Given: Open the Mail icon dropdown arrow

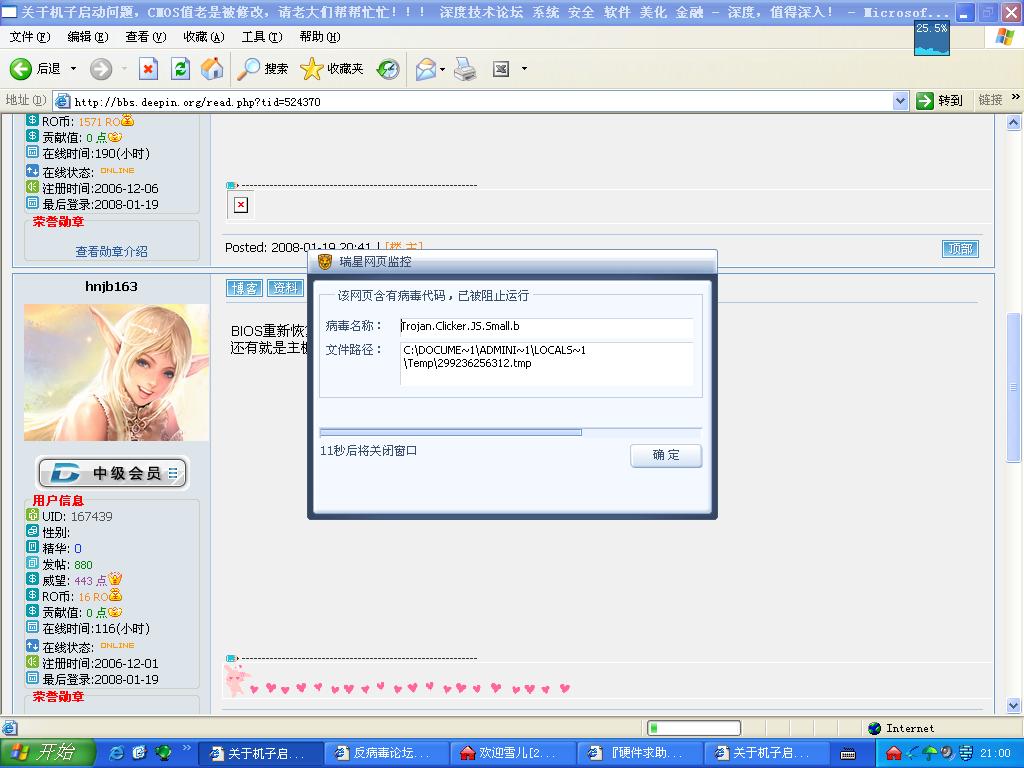Looking at the screenshot, I should (x=443, y=69).
